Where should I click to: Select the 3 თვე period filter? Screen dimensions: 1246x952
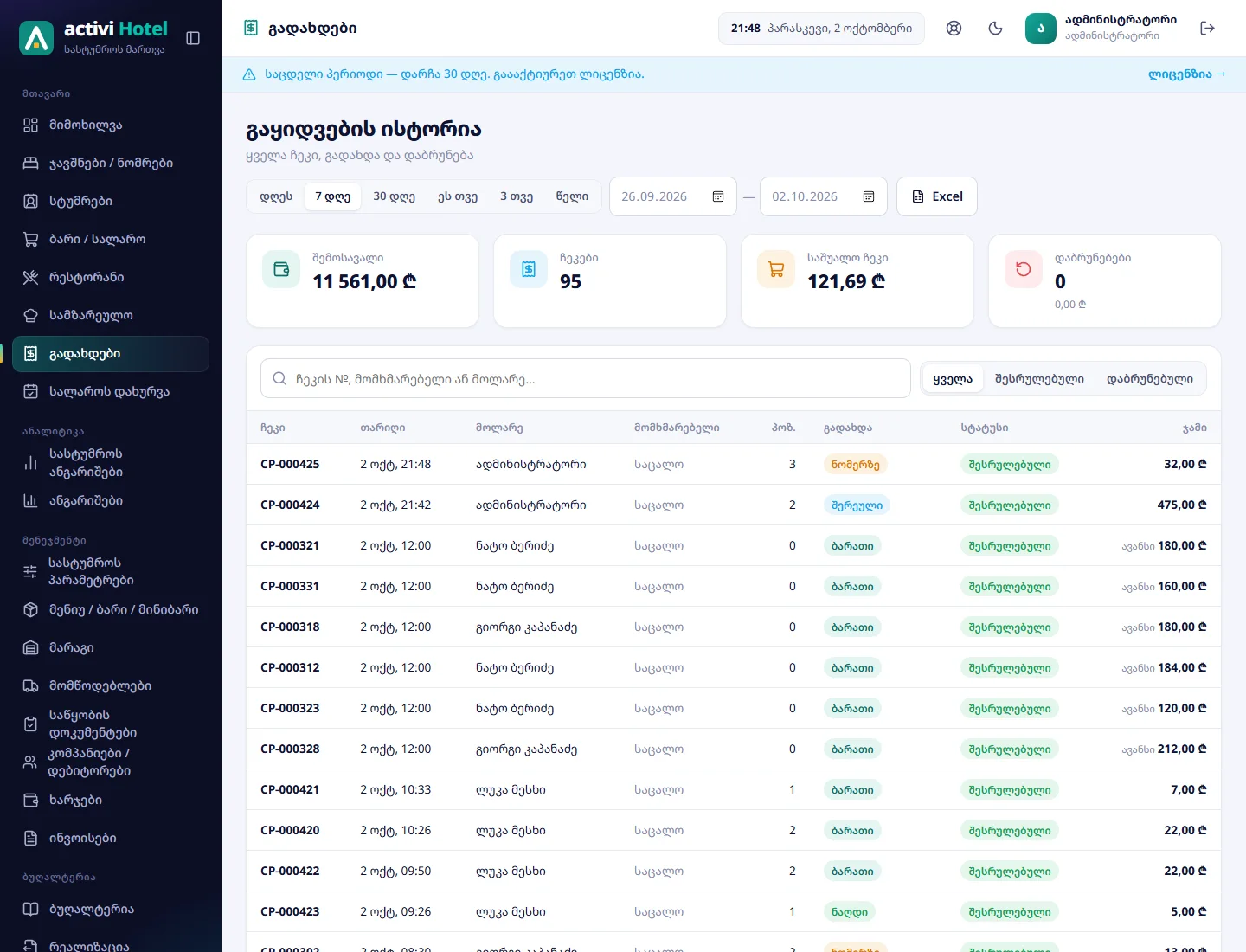(517, 196)
